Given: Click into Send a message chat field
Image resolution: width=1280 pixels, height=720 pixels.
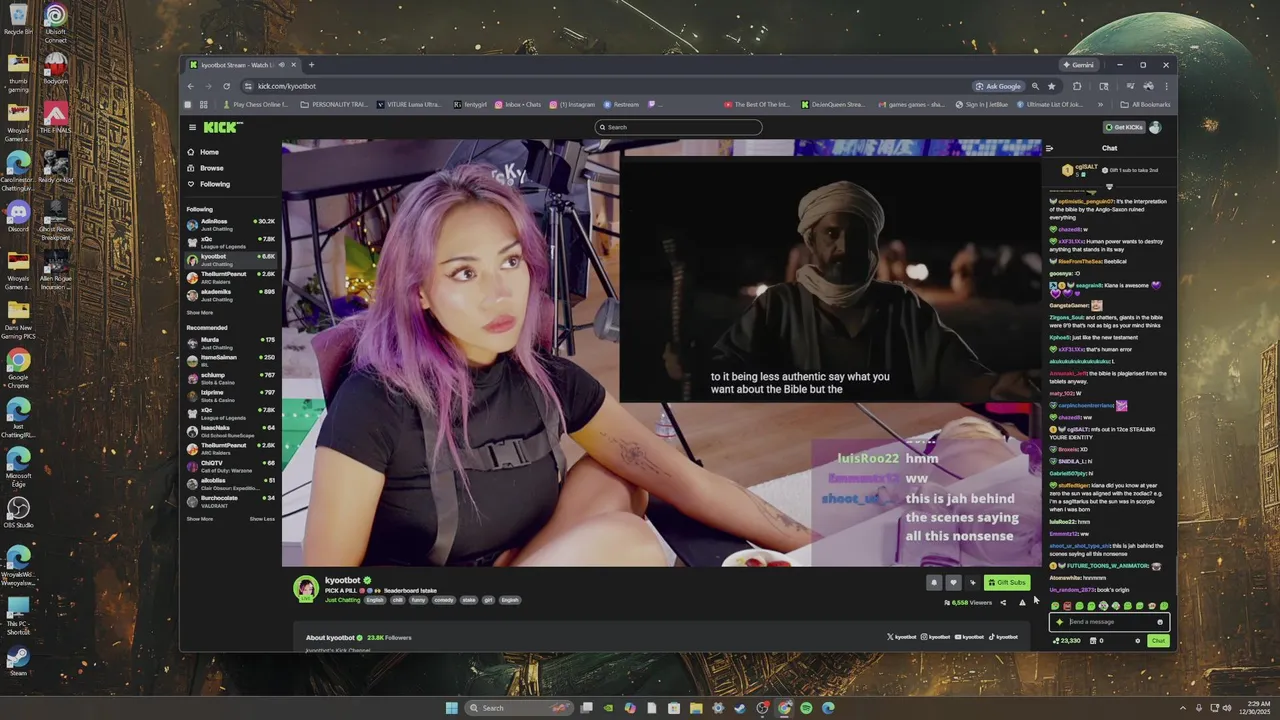Looking at the screenshot, I should point(1107,622).
